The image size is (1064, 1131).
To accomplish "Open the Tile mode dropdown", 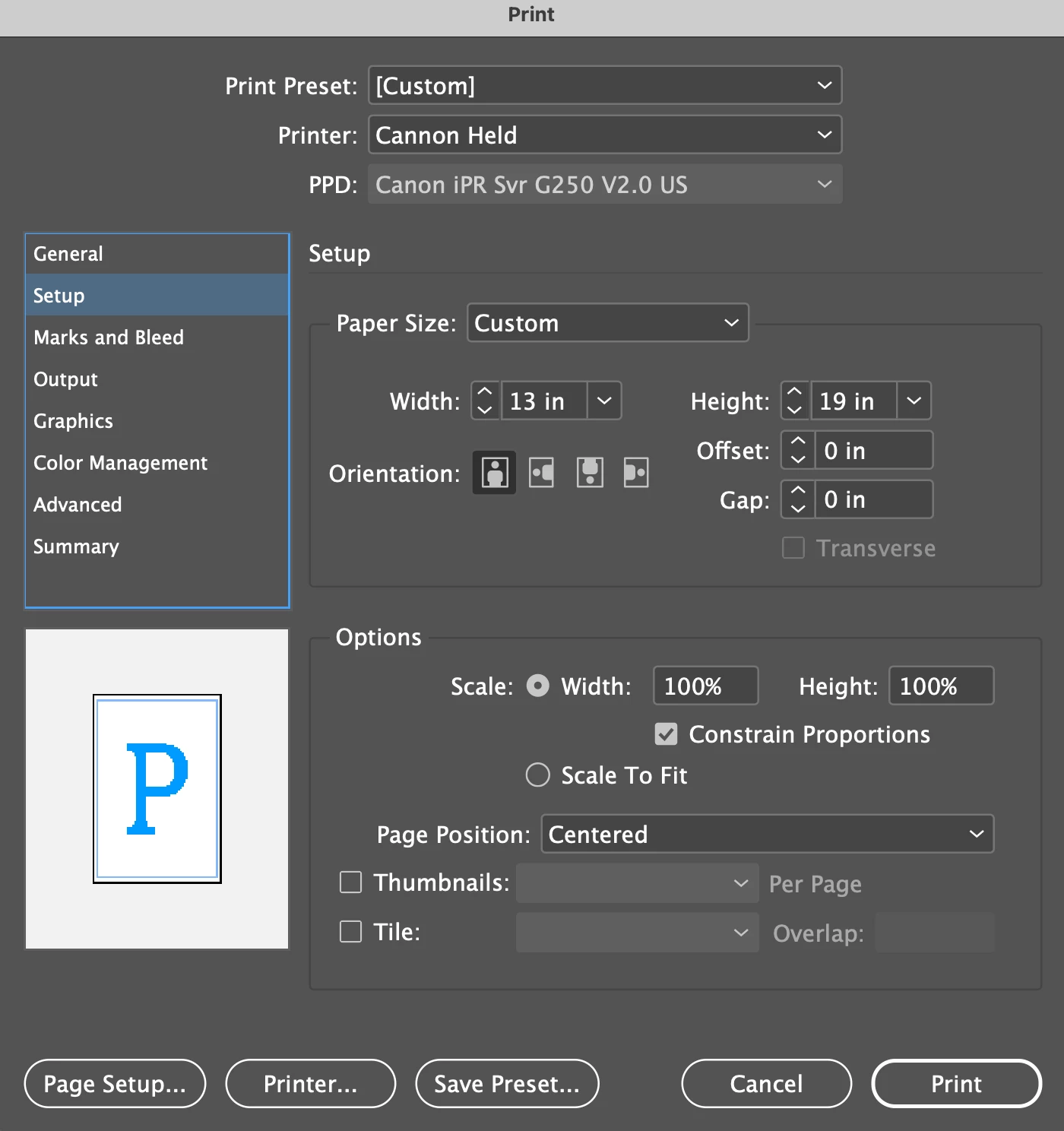I will pyautogui.click(x=638, y=933).
